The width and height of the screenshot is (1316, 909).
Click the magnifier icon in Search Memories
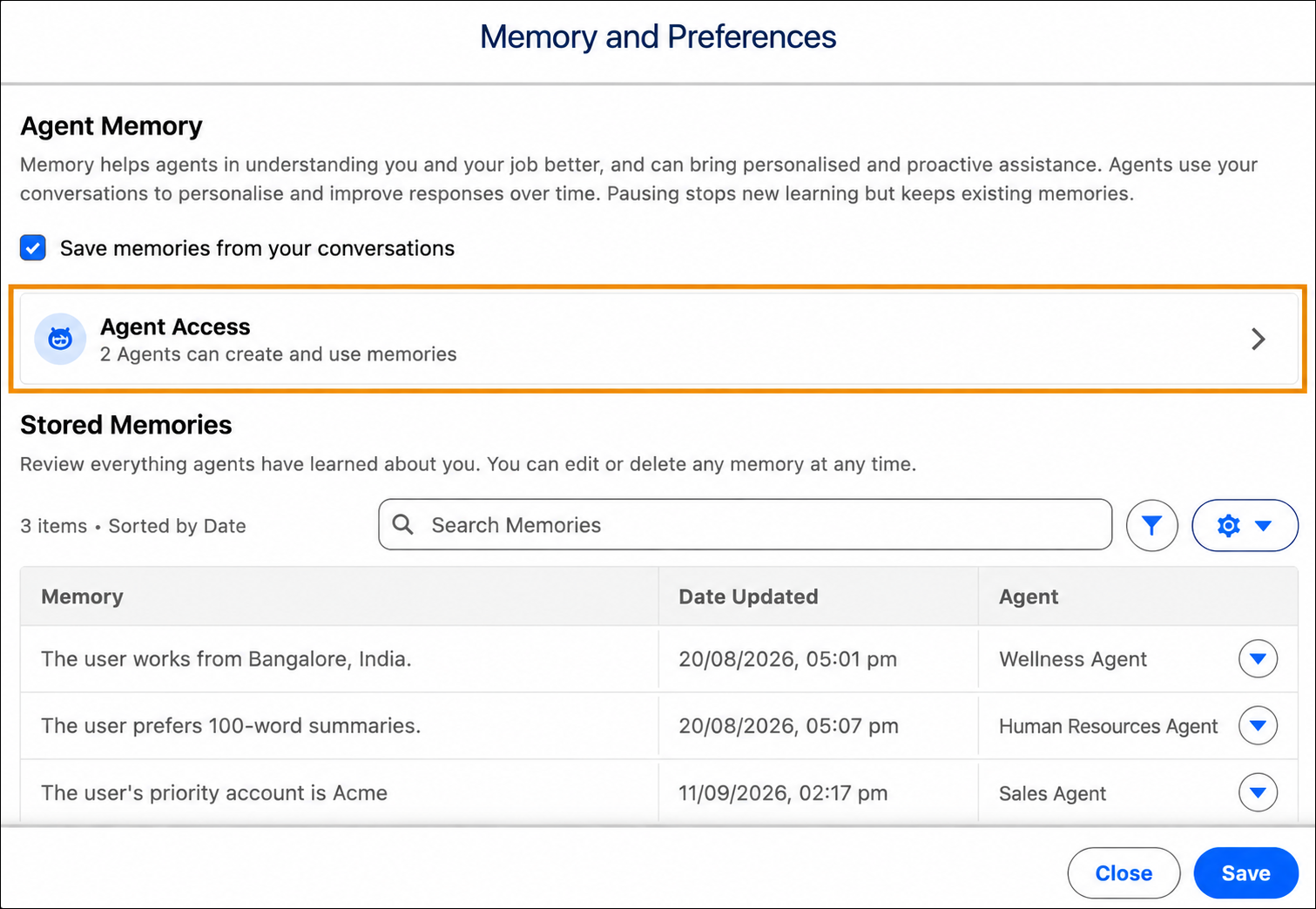pos(402,524)
